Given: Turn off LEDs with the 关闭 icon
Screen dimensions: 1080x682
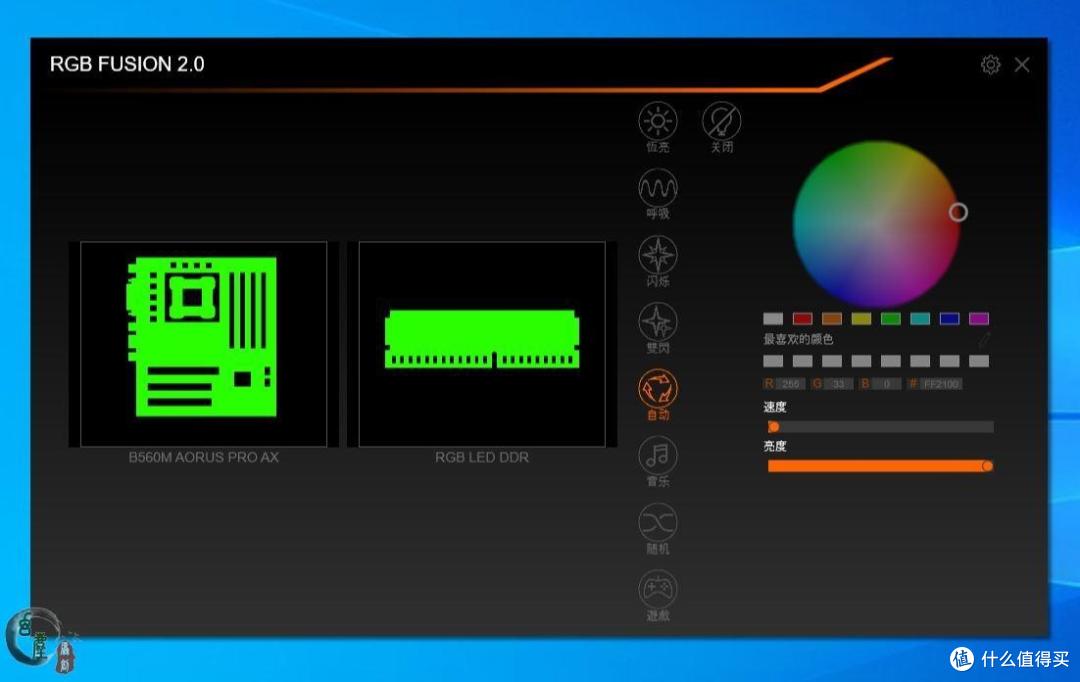Looking at the screenshot, I should coord(721,127).
